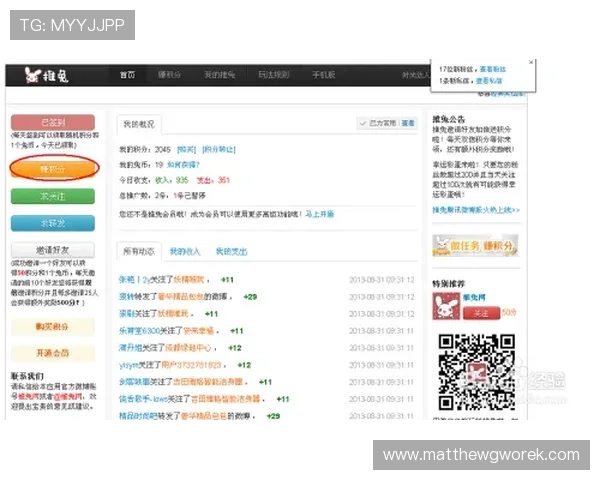Click the green 求关注 button

click(x=53, y=196)
